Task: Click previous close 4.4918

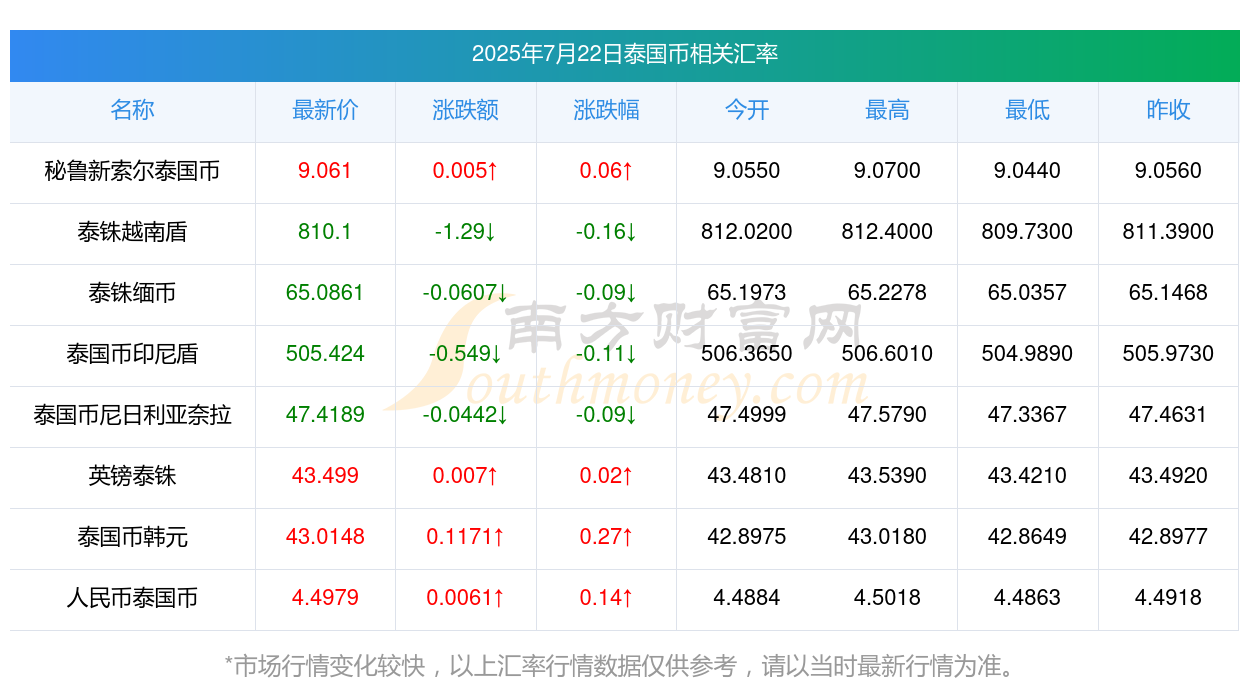Action: tap(1168, 598)
